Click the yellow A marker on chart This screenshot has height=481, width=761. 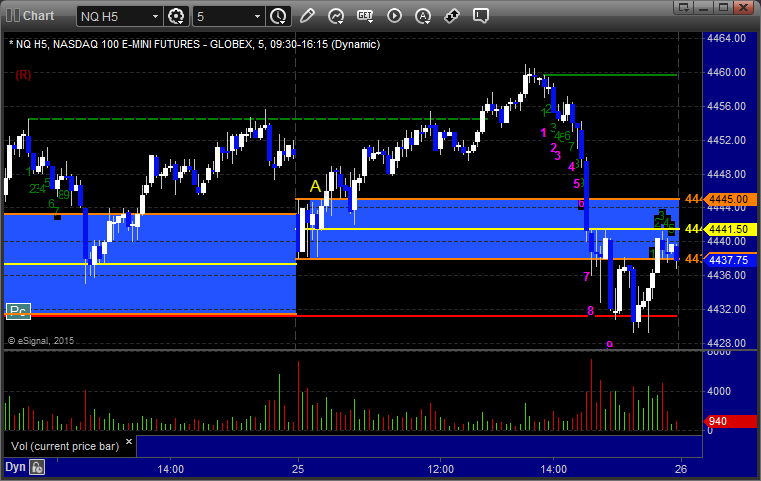315,186
